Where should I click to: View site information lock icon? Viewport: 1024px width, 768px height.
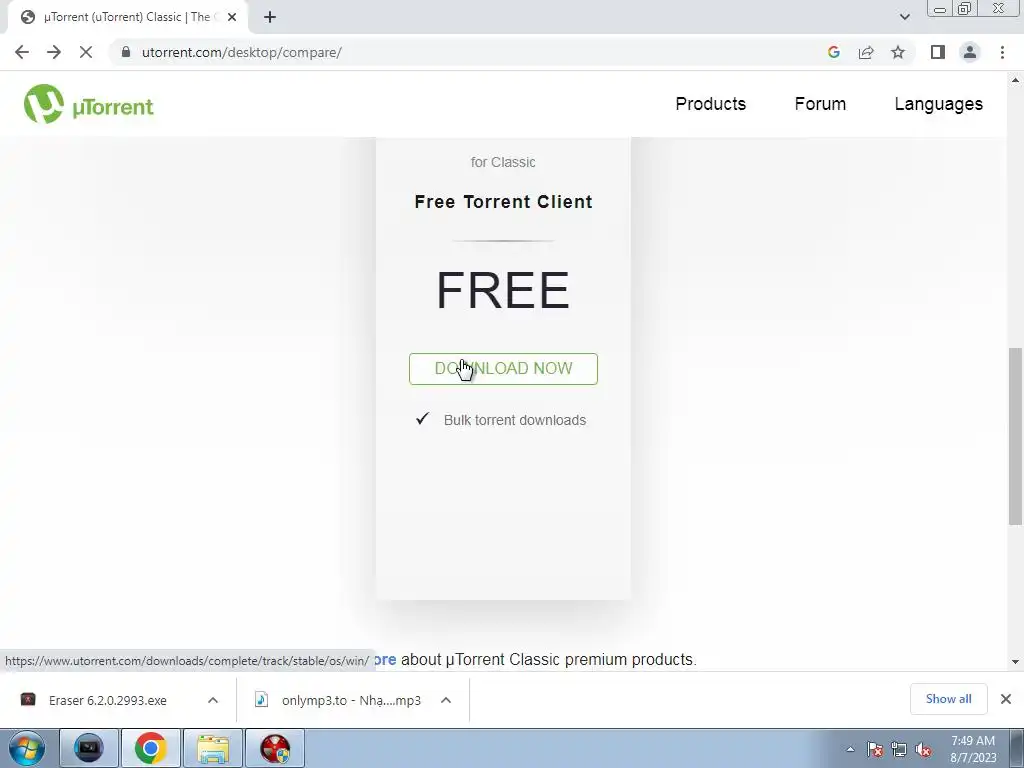[x=126, y=52]
